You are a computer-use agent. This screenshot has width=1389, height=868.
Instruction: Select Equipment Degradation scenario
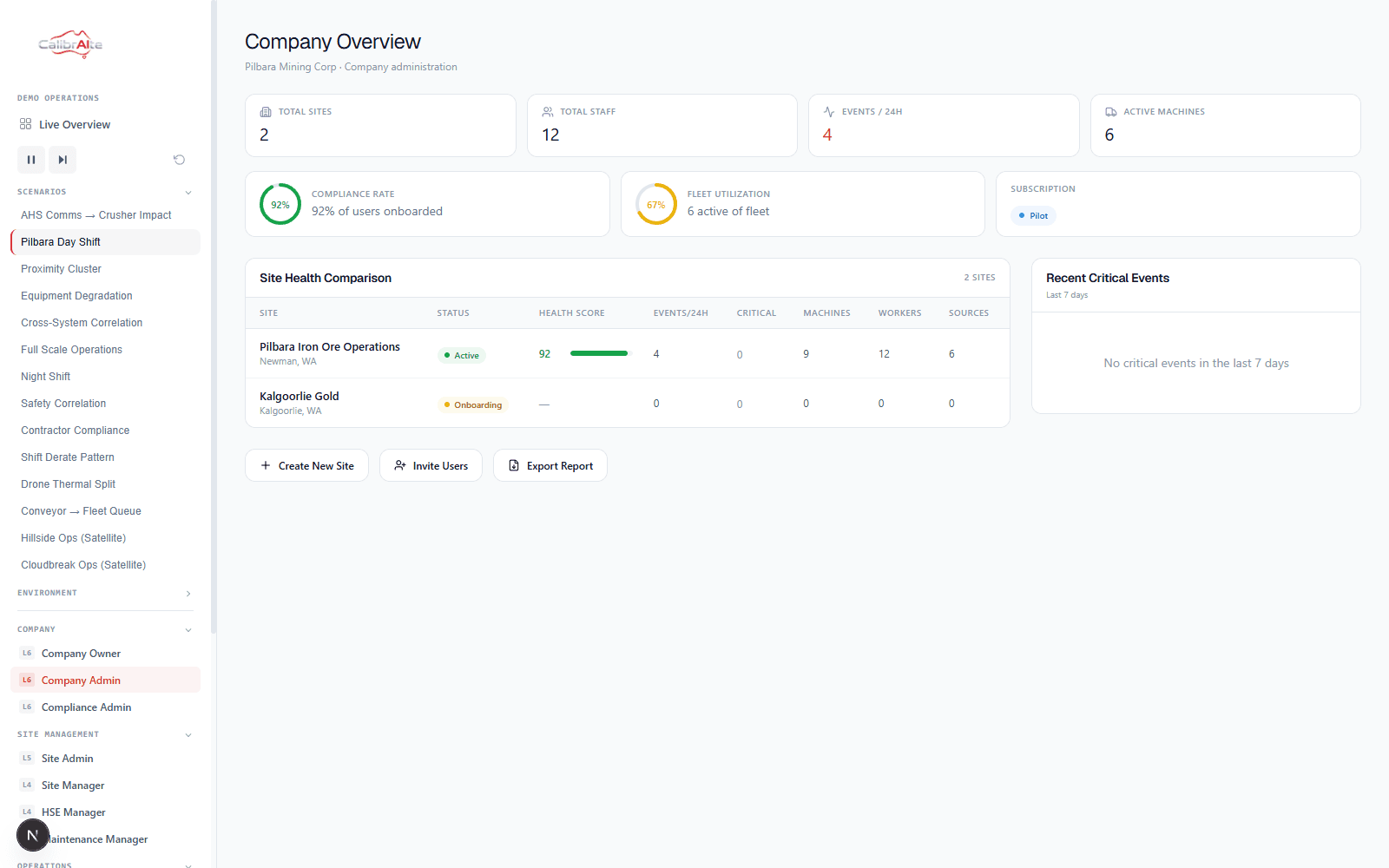pos(105,296)
